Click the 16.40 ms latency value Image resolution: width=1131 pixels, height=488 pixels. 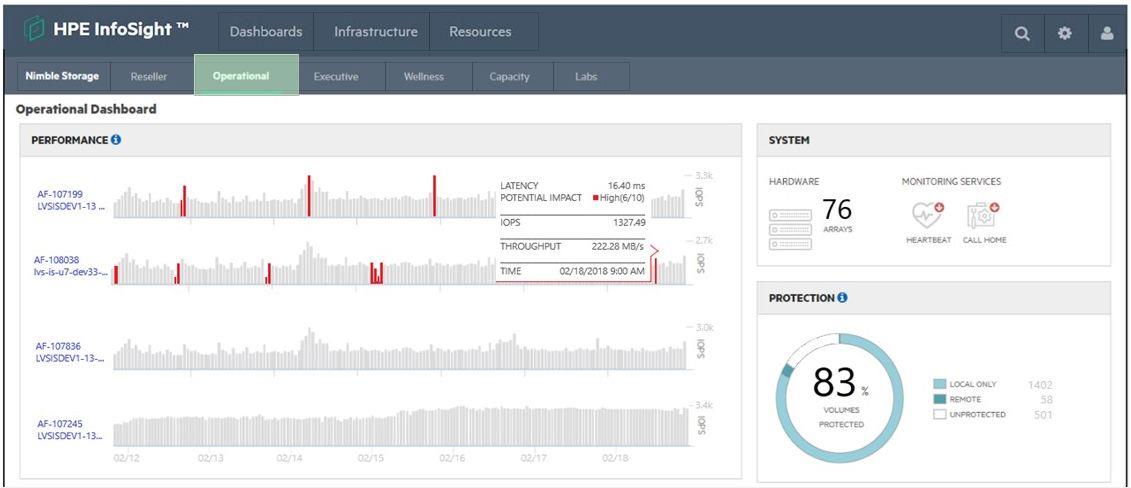click(x=626, y=186)
